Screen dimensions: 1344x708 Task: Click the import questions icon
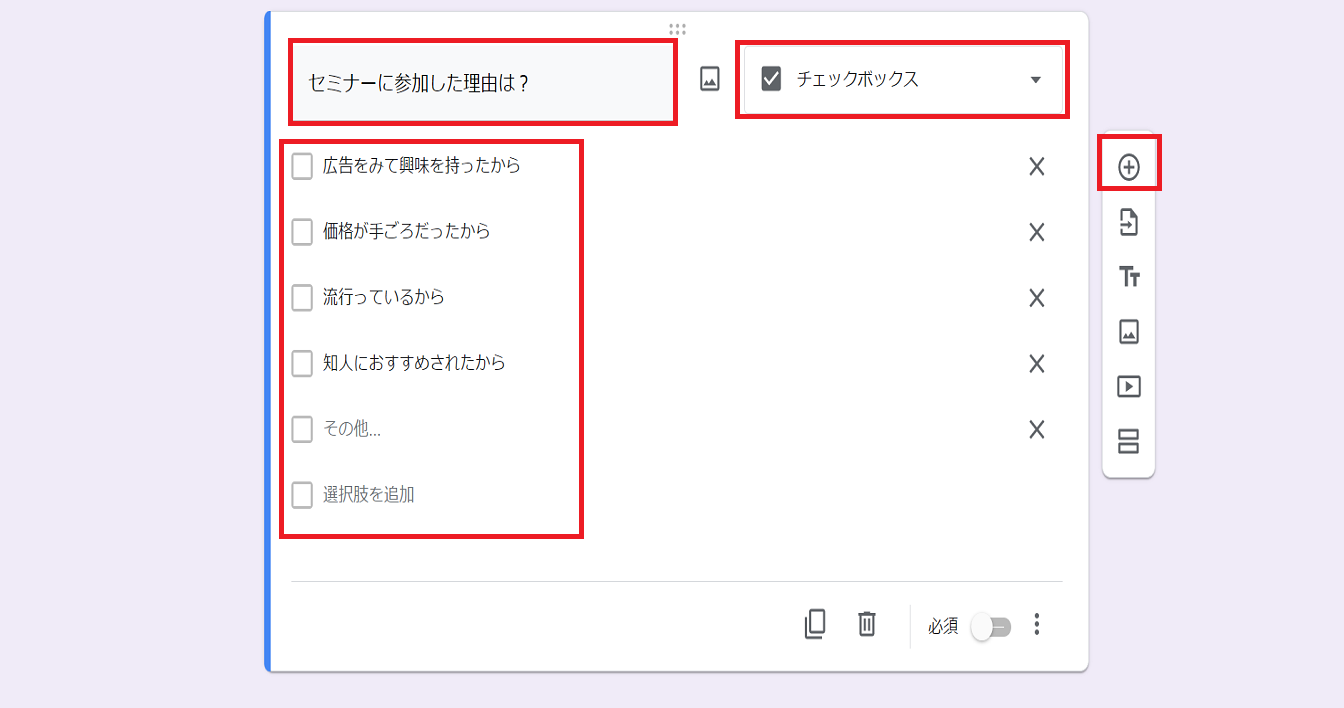point(1128,222)
